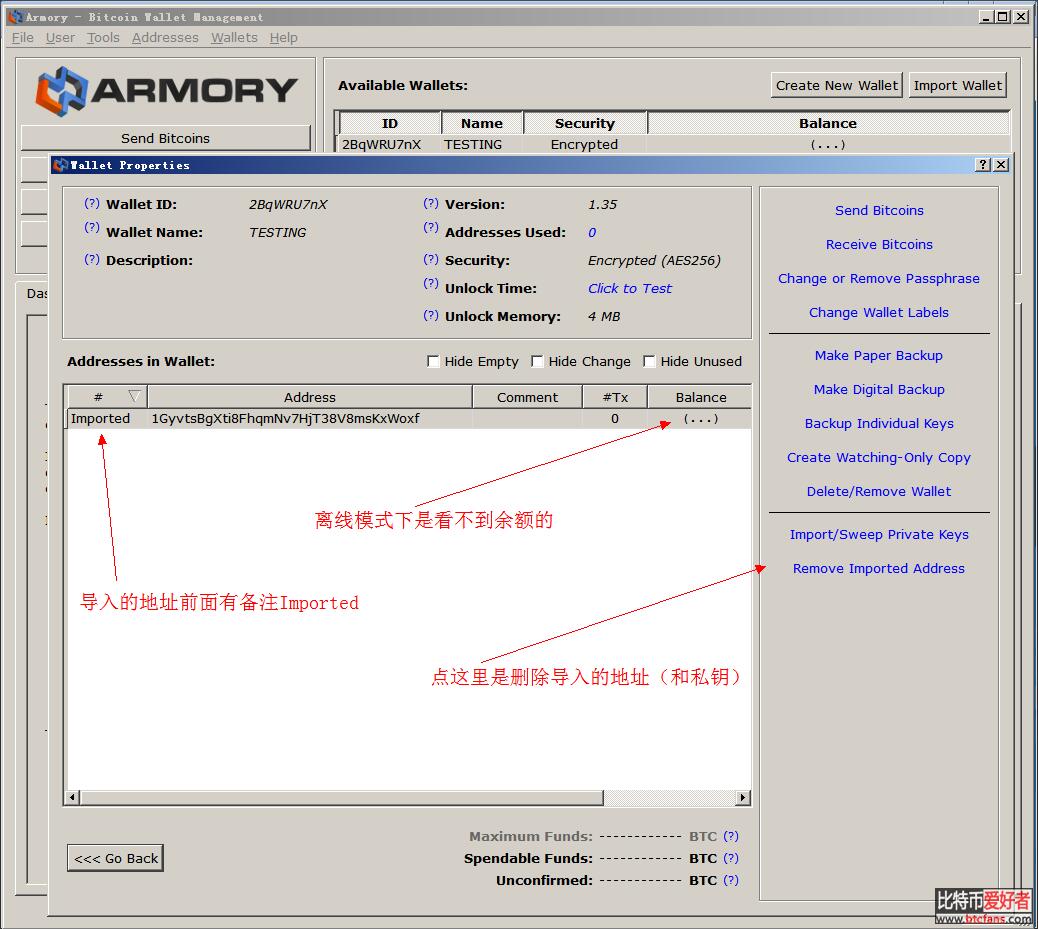Click Delete/Remove Wallet link
This screenshot has width=1038, height=929.
pos(879,491)
